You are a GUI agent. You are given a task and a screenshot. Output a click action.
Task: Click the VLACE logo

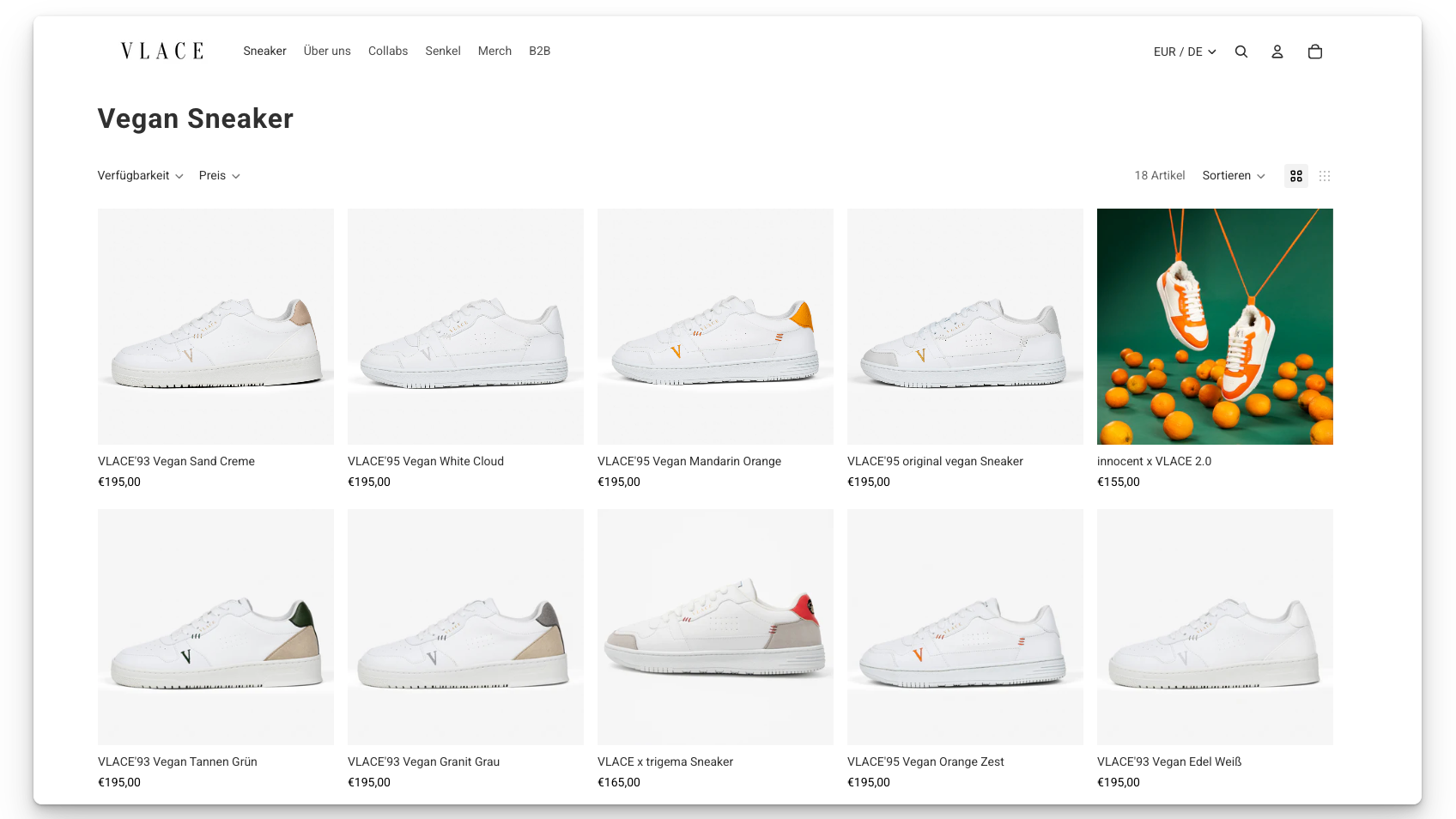(x=162, y=52)
